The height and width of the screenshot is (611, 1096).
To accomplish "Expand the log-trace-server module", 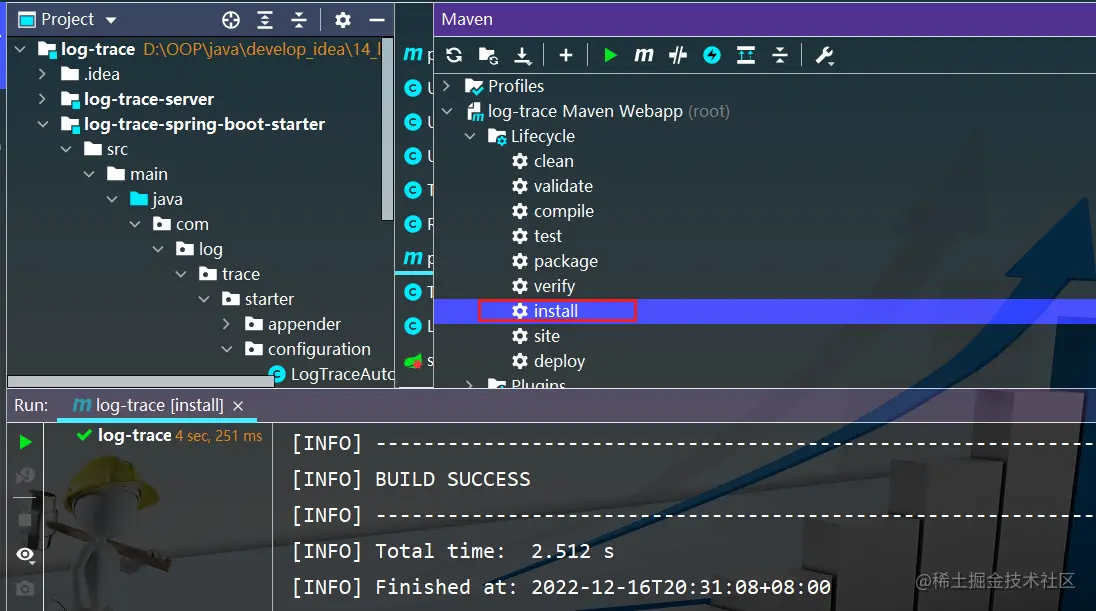I will 43,99.
